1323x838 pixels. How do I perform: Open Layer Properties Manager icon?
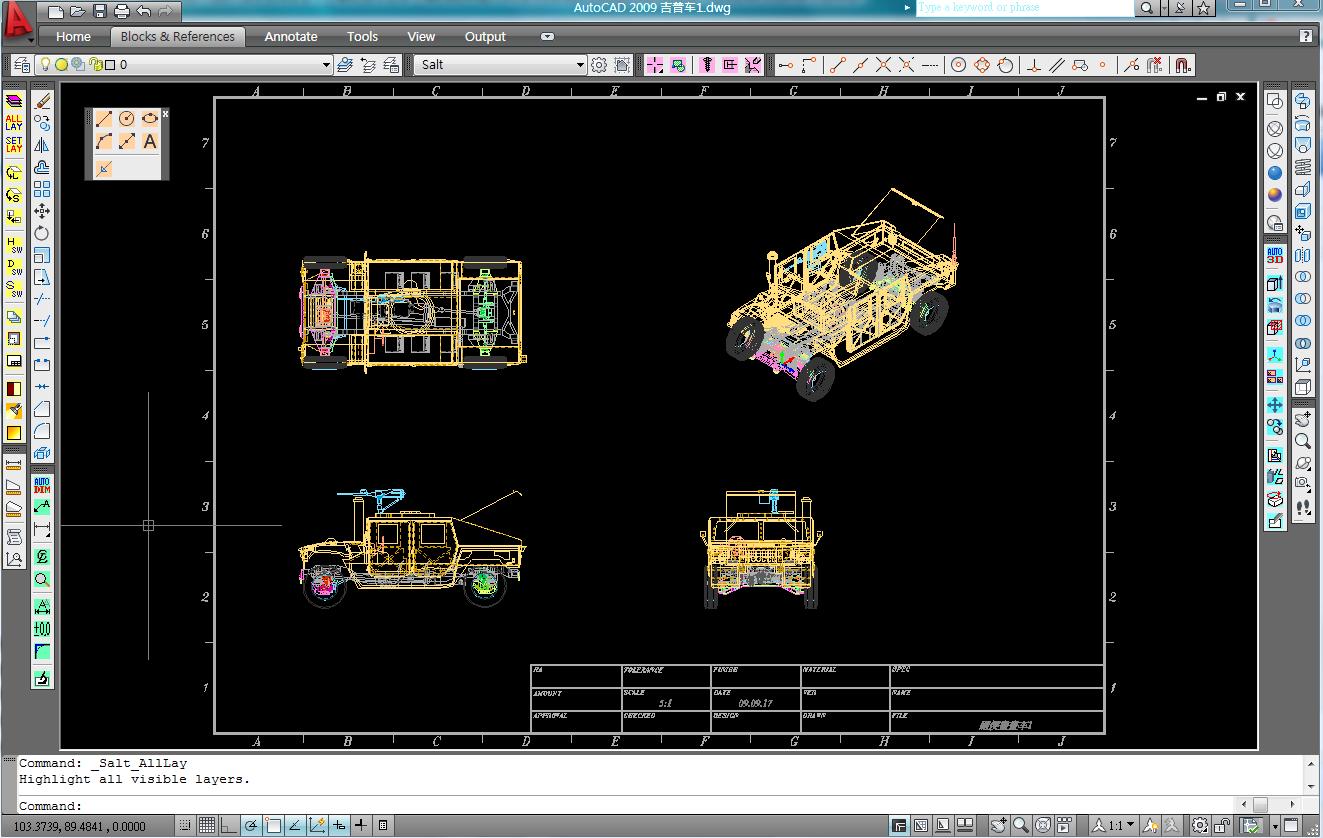point(22,65)
